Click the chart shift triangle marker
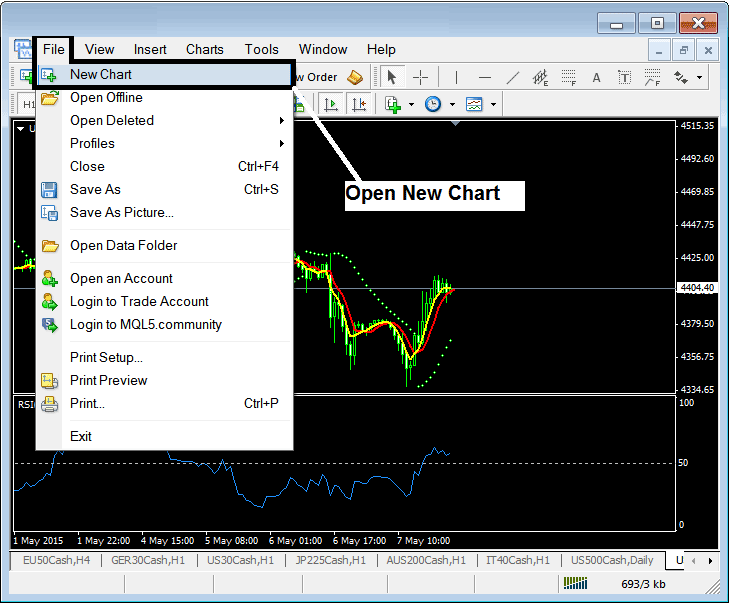The image size is (729, 603). [456, 124]
